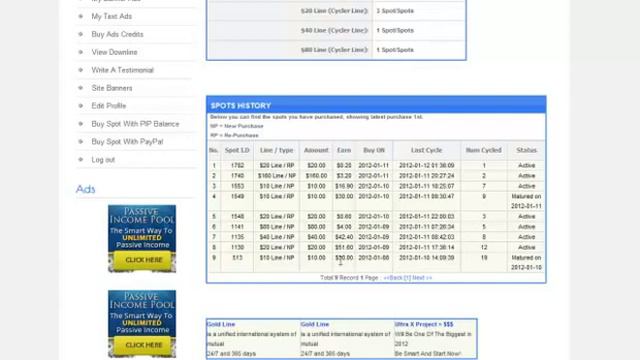Open Site Banners page
This screenshot has height=360, width=640.
click(112, 88)
